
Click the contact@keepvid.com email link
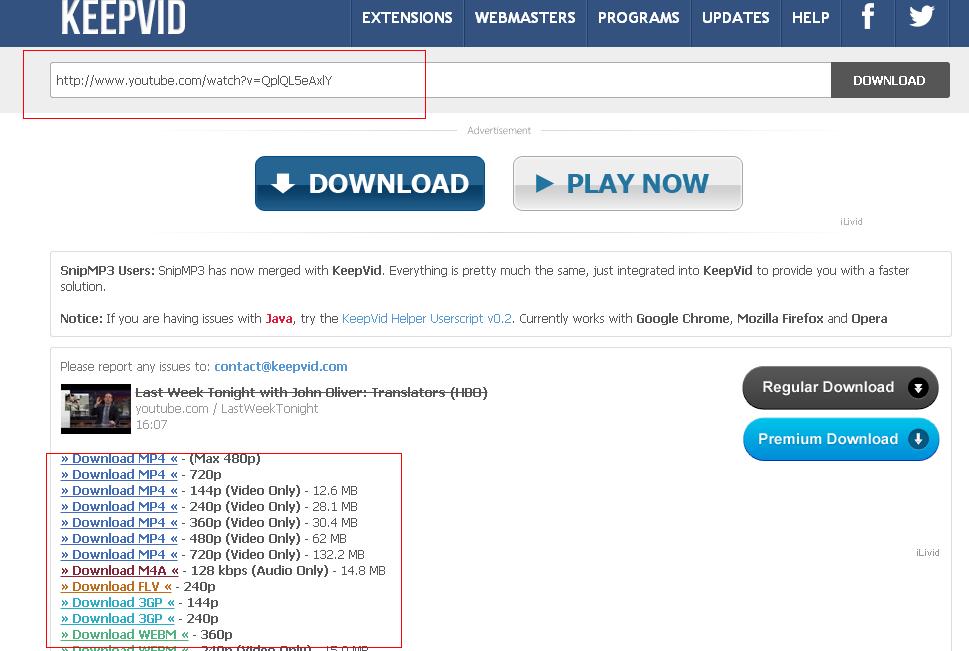coord(281,367)
